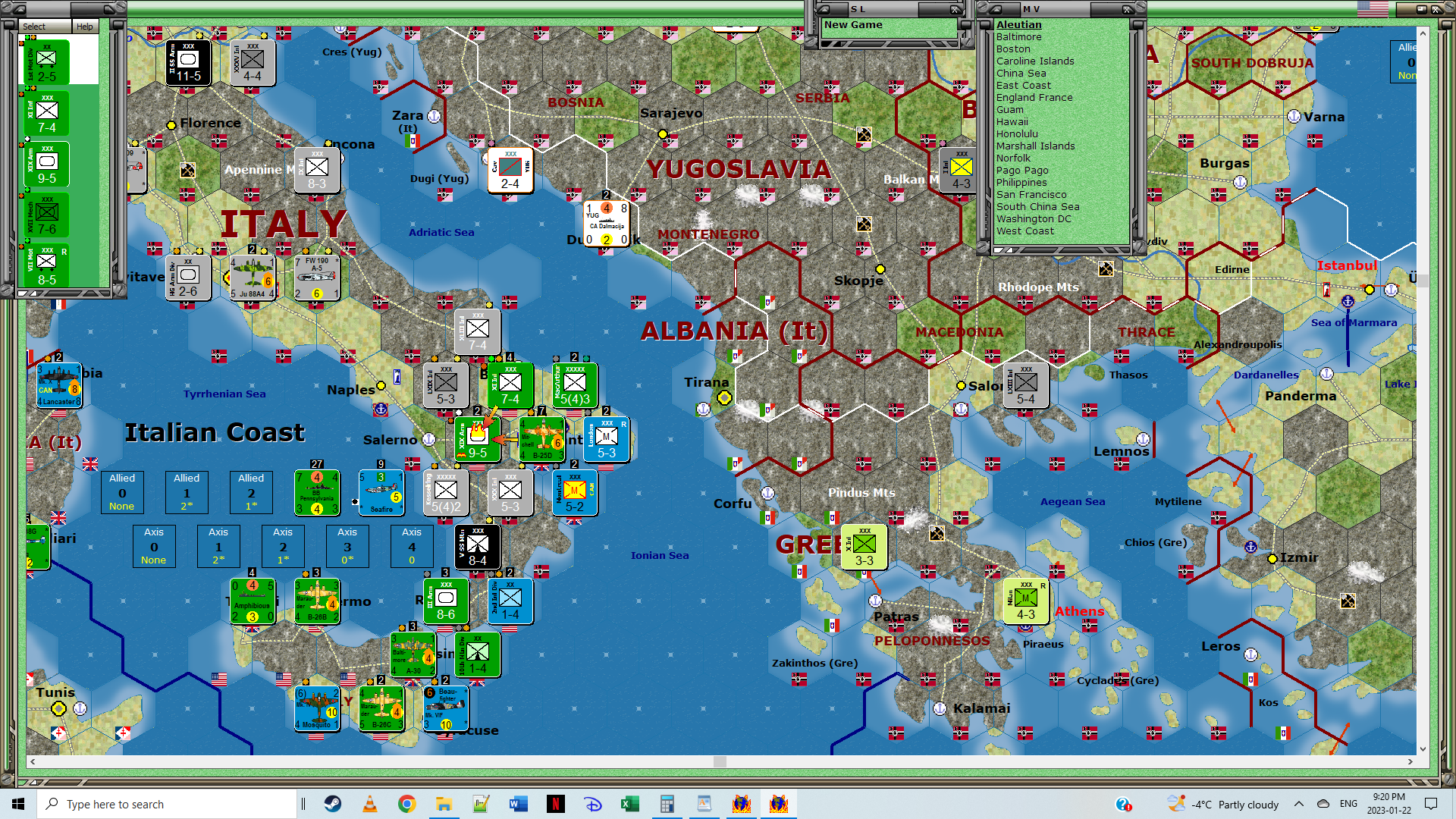Click the CA Dalmacija ship counter
The height and width of the screenshot is (819, 1456).
607,224
